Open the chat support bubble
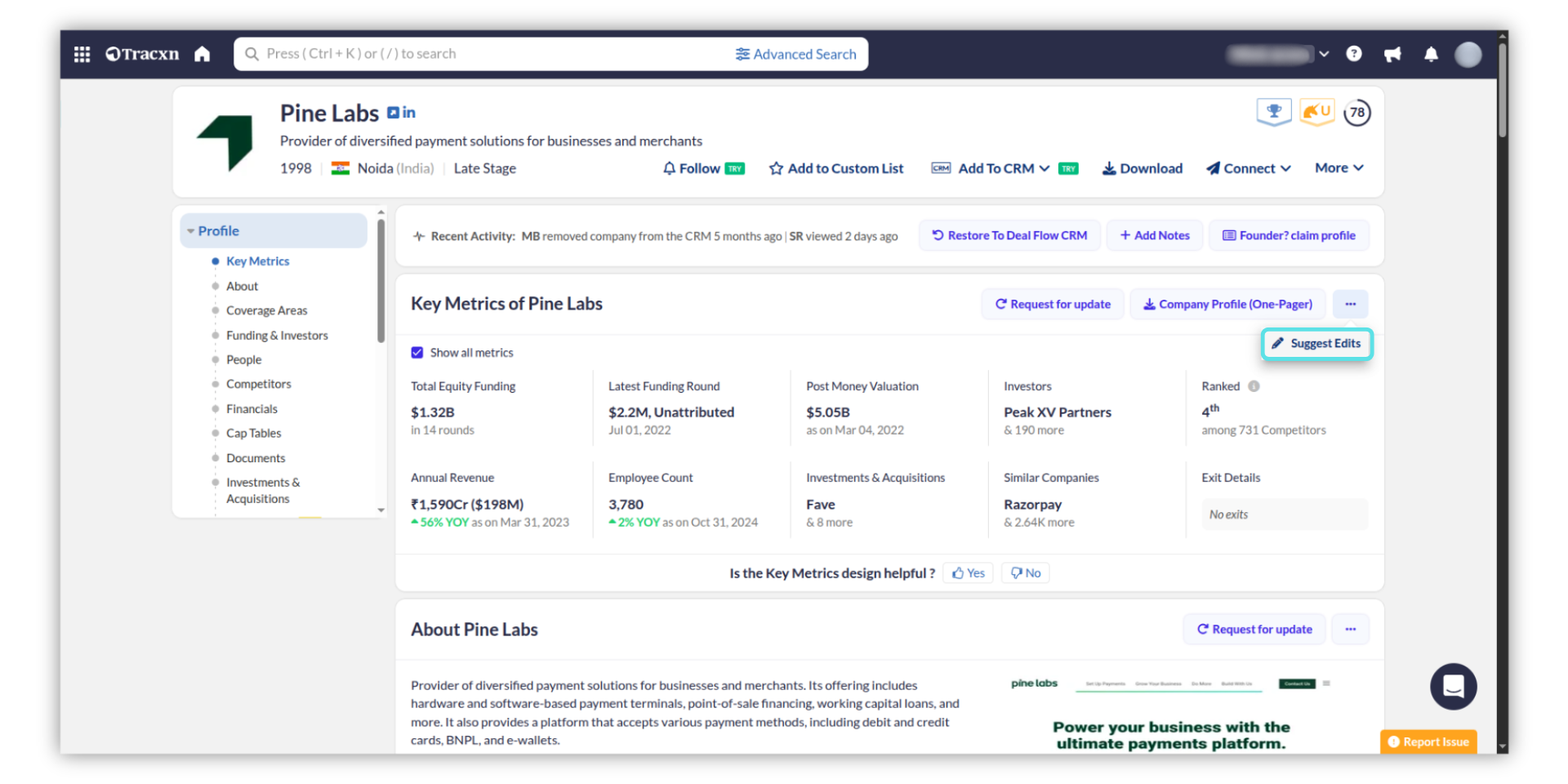 tap(1453, 686)
